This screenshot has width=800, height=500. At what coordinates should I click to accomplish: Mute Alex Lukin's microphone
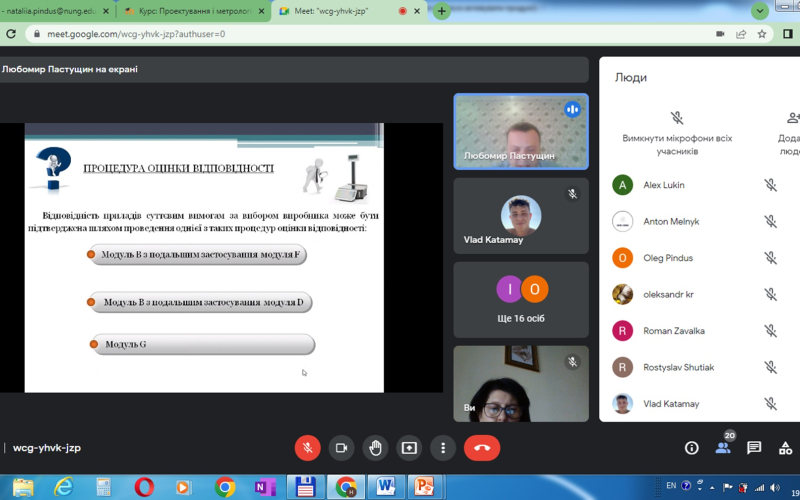pos(770,185)
